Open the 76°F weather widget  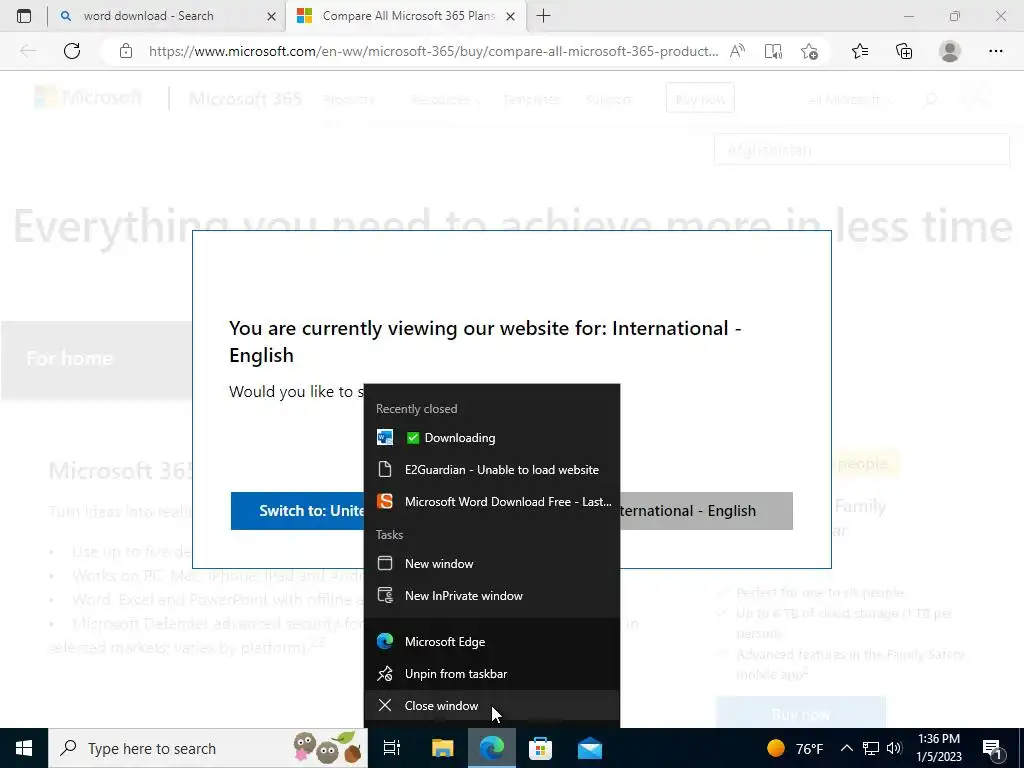(795, 748)
